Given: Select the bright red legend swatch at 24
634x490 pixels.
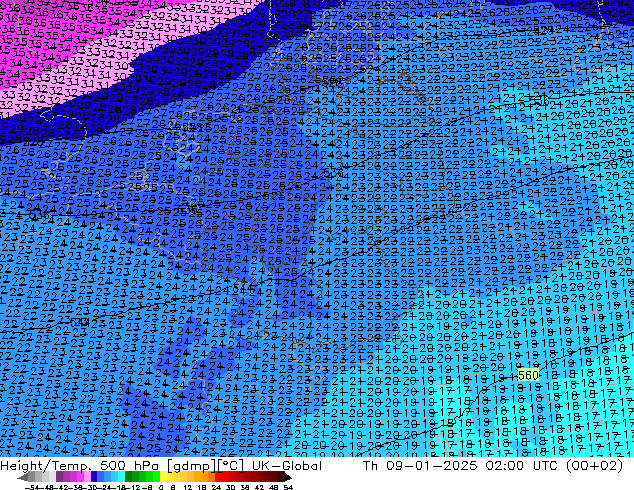Looking at the screenshot, I should click(218, 477).
